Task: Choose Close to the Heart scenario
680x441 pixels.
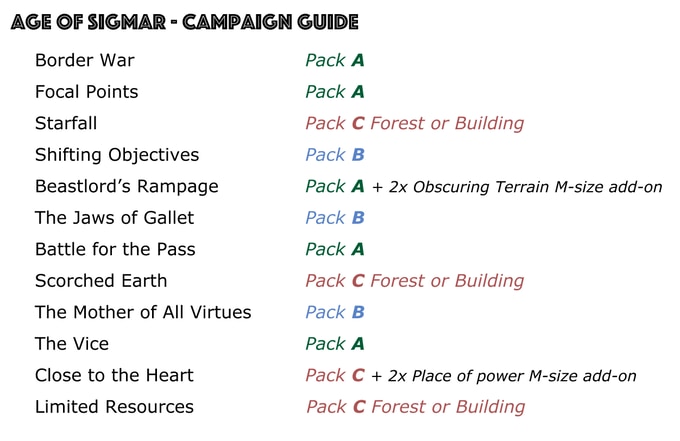Action: point(114,376)
